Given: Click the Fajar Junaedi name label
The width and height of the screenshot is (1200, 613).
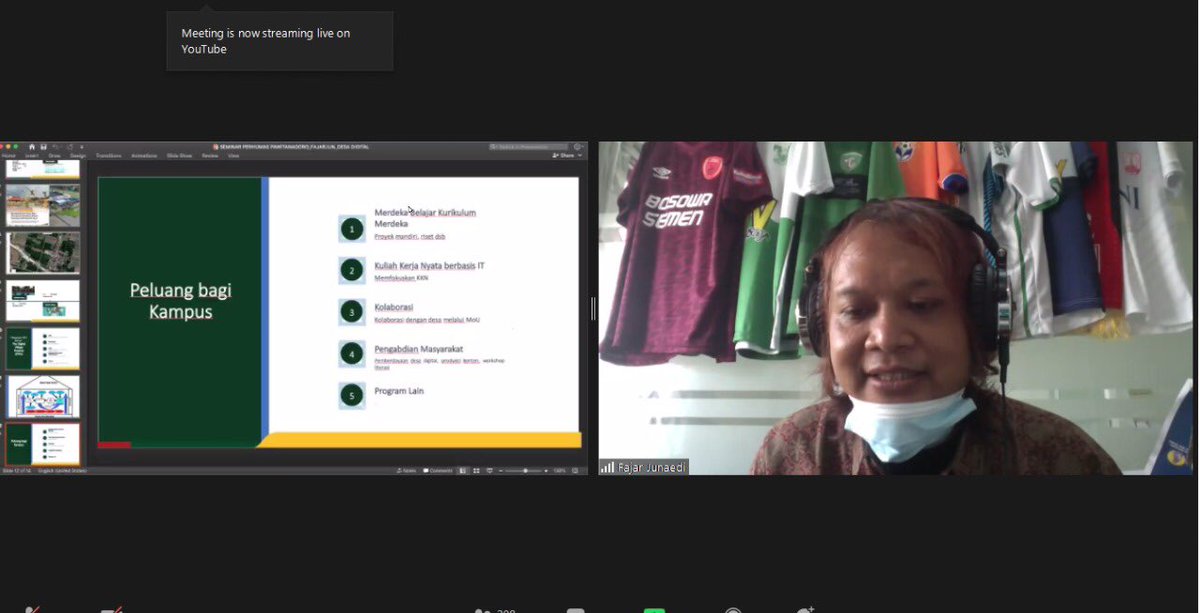Looking at the screenshot, I should 651,467.
